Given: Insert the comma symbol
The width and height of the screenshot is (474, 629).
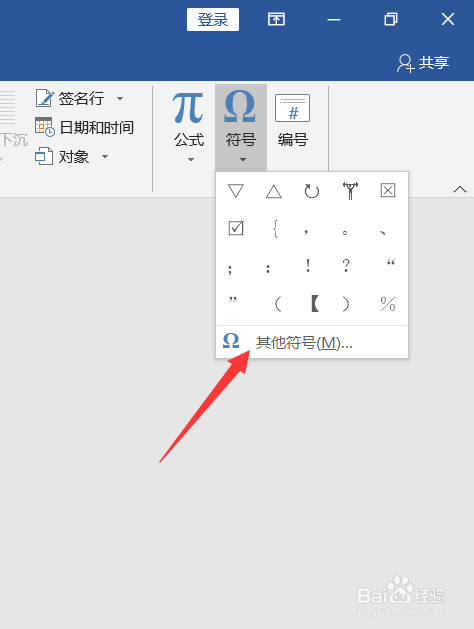Looking at the screenshot, I should coord(306,231).
